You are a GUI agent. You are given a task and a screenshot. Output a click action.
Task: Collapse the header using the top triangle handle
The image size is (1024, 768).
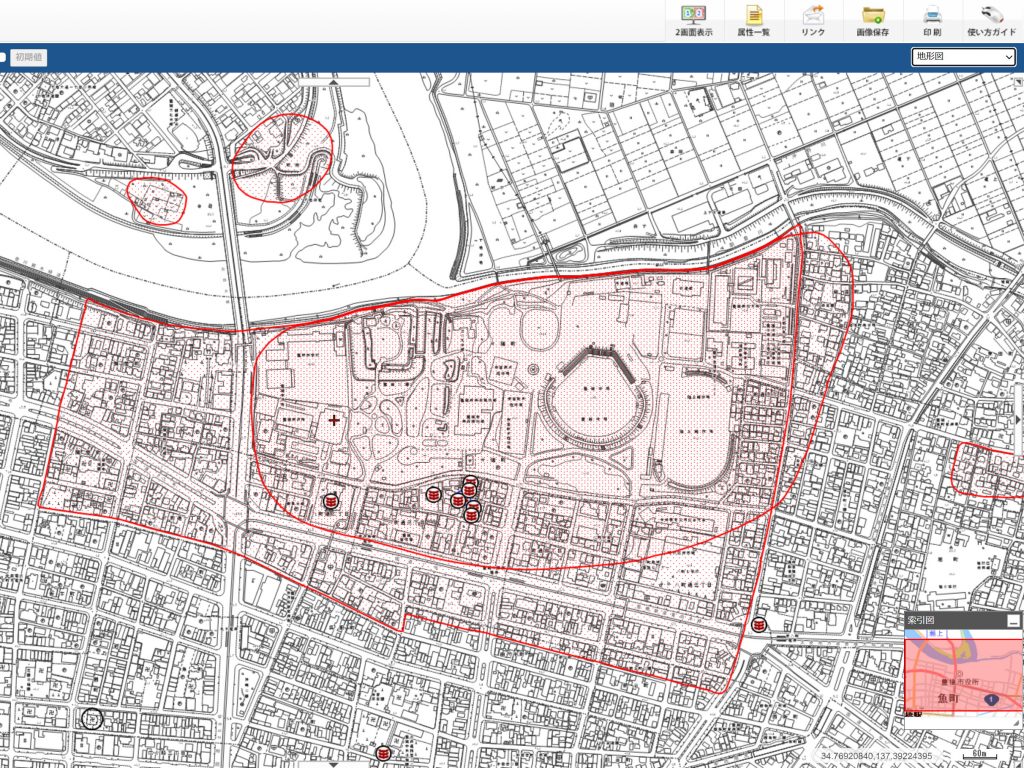[334, 82]
